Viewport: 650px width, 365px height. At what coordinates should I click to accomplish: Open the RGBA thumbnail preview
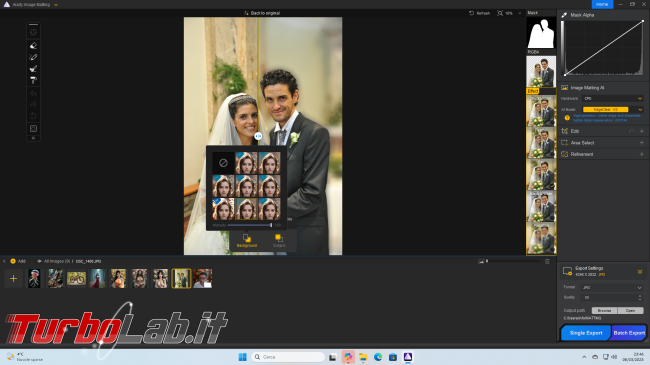click(541, 72)
